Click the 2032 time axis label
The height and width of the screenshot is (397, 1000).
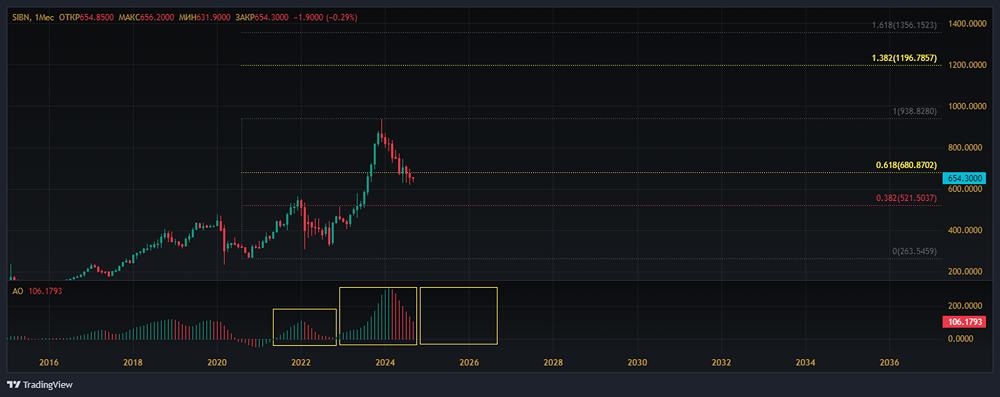point(721,363)
